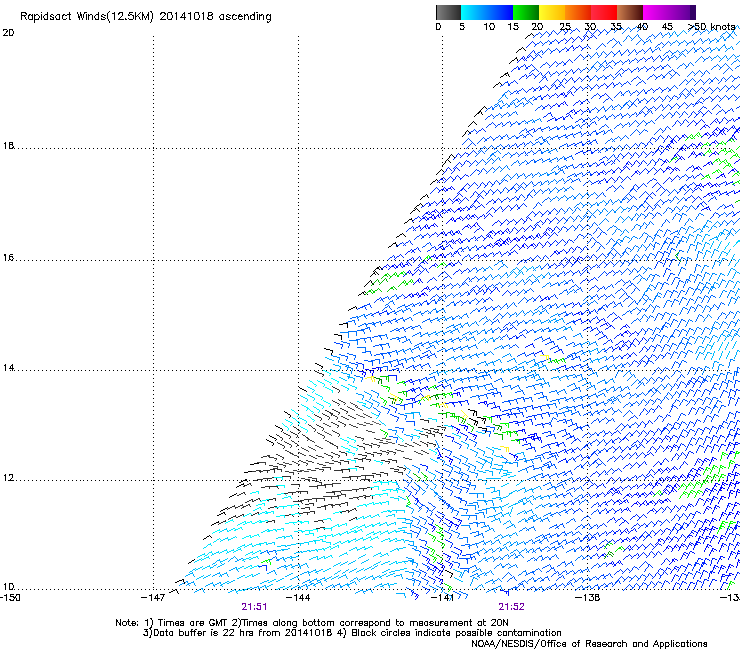Click the latitude label 14
Screen dimensions: 740x650
coord(8,368)
